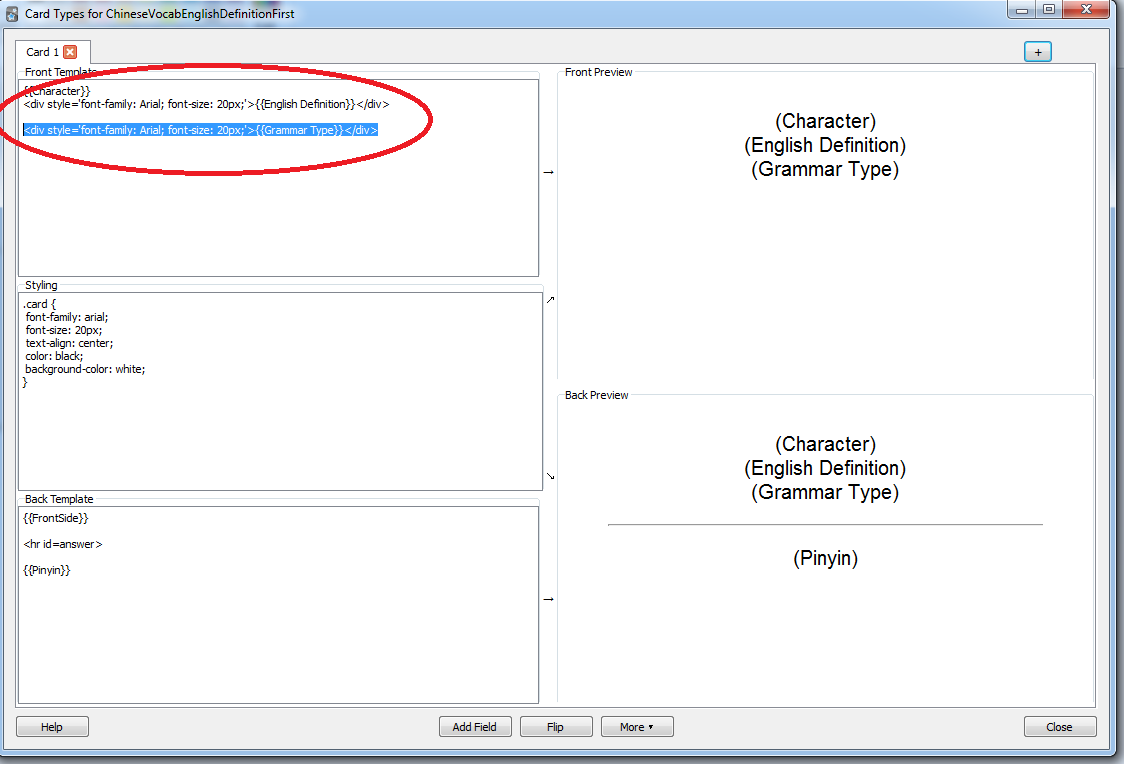The width and height of the screenshot is (1124, 764).
Task: Click the + icon to add a new card type
Action: 1037,51
